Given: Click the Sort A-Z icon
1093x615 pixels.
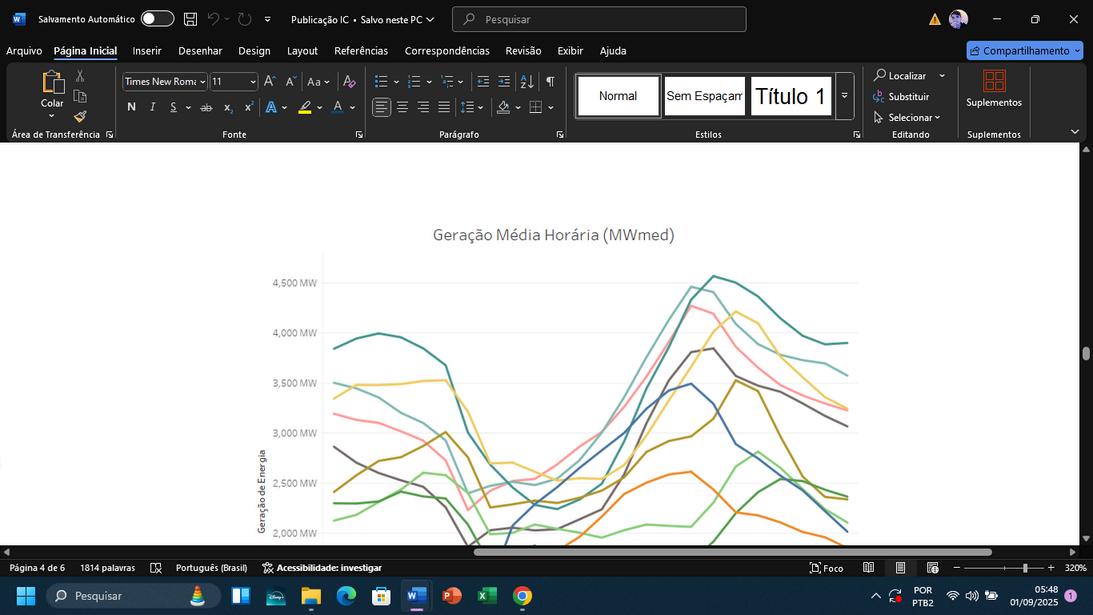Looking at the screenshot, I should click(527, 82).
